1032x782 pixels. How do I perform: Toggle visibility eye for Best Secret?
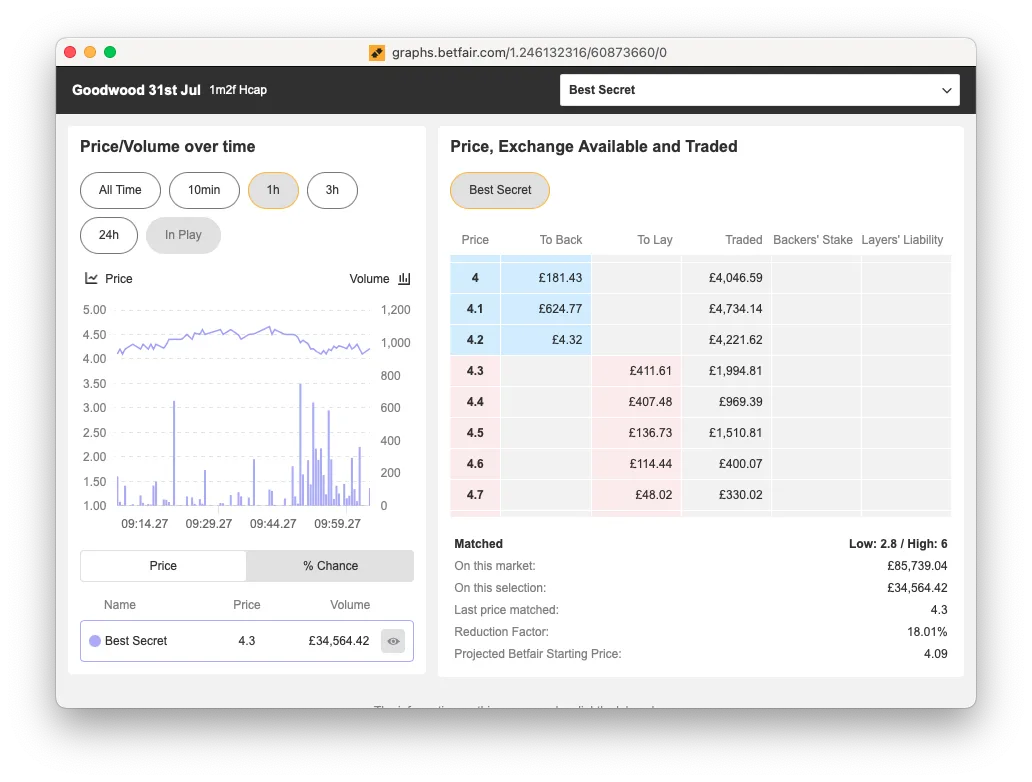point(394,641)
